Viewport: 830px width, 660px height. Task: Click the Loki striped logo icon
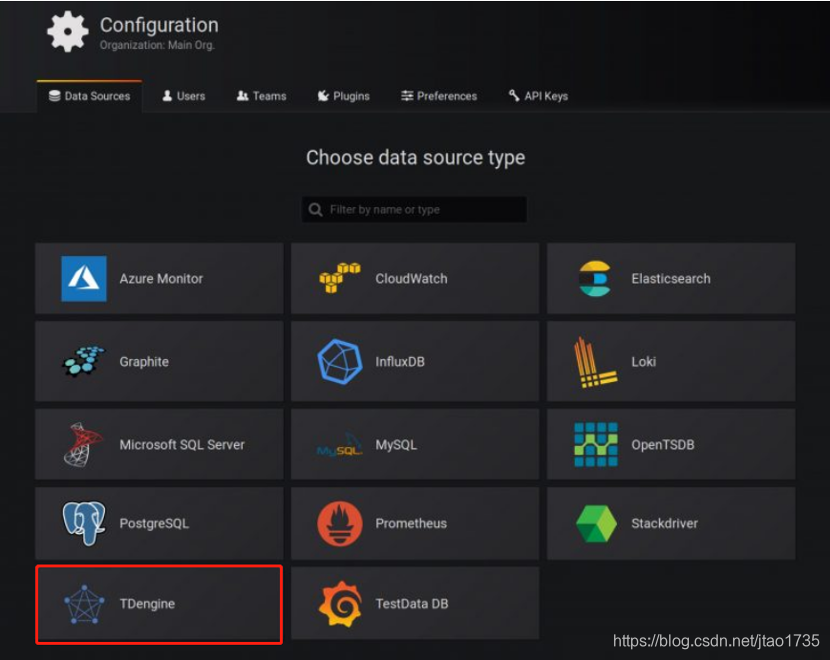[596, 362]
